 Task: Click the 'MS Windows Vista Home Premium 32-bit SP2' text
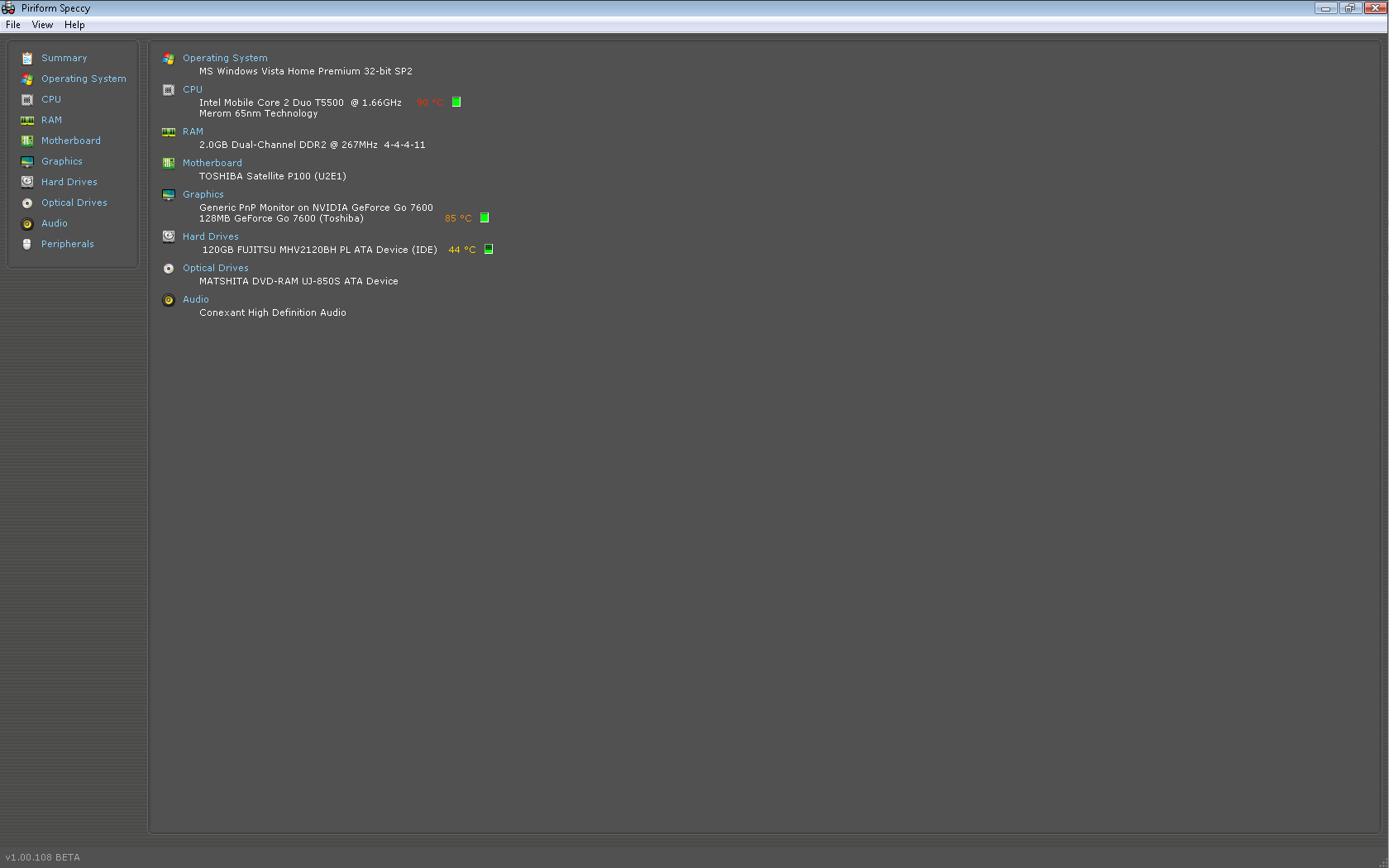306,71
